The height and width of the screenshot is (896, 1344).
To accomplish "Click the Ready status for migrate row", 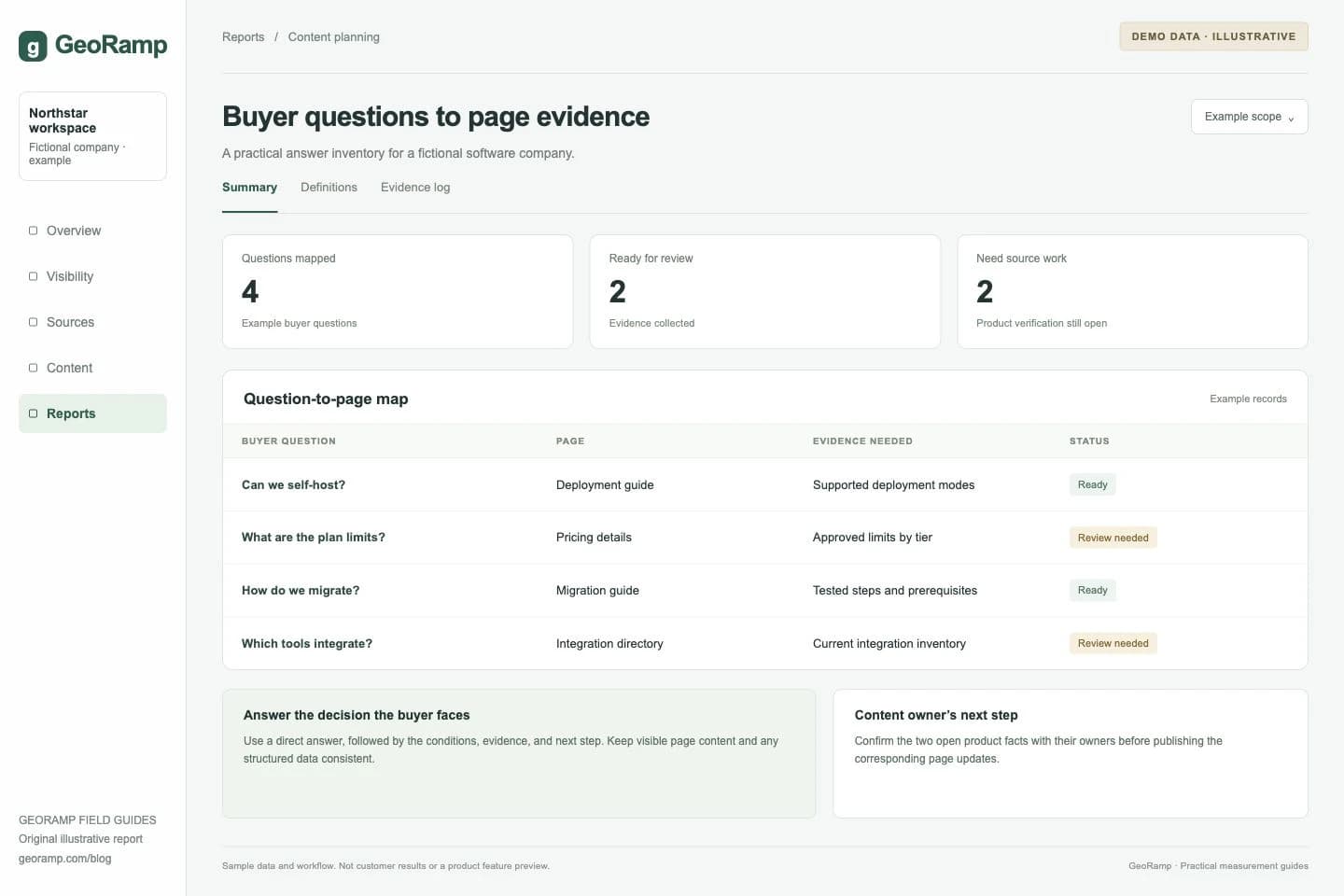I will pyautogui.click(x=1093, y=590).
